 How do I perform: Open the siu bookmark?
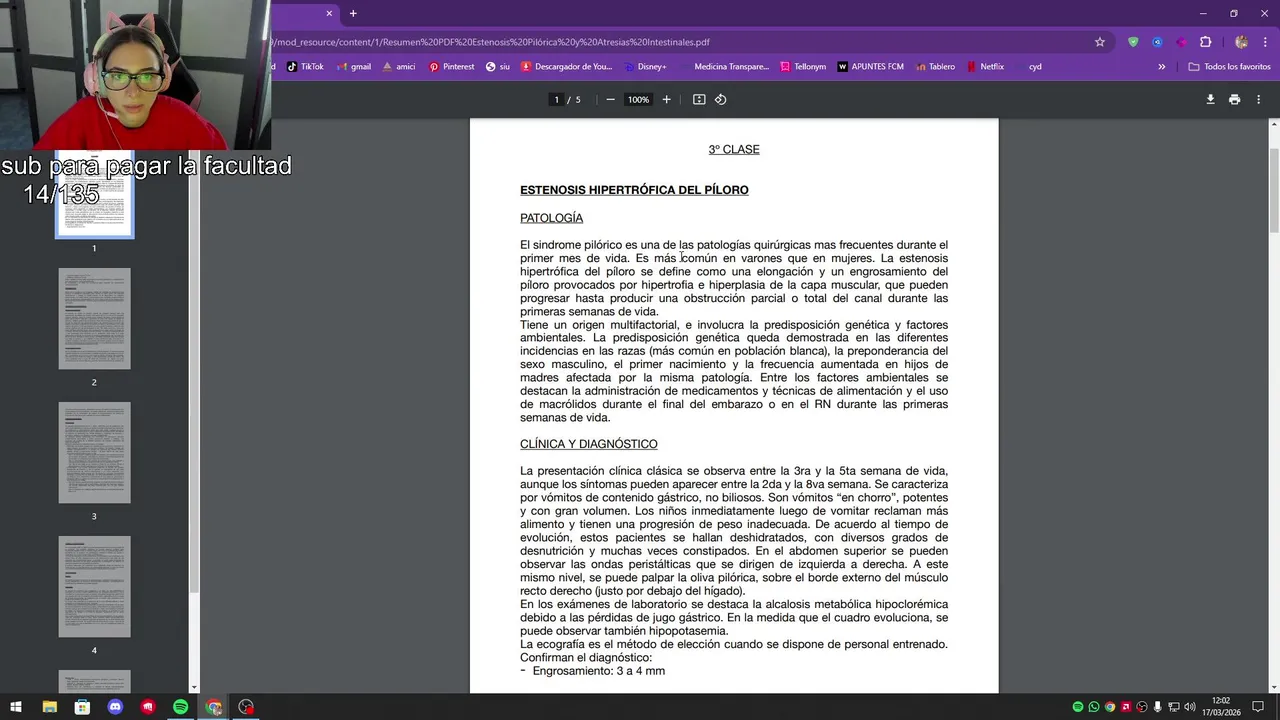497,67
